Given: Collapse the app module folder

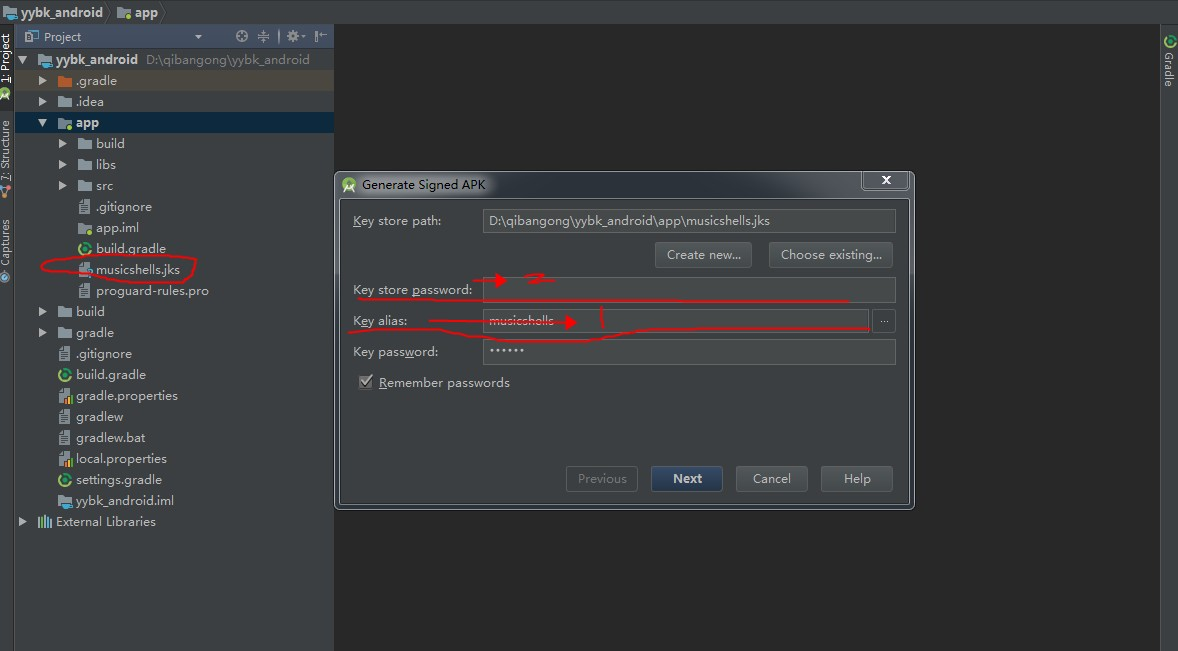Looking at the screenshot, I should (x=43, y=122).
